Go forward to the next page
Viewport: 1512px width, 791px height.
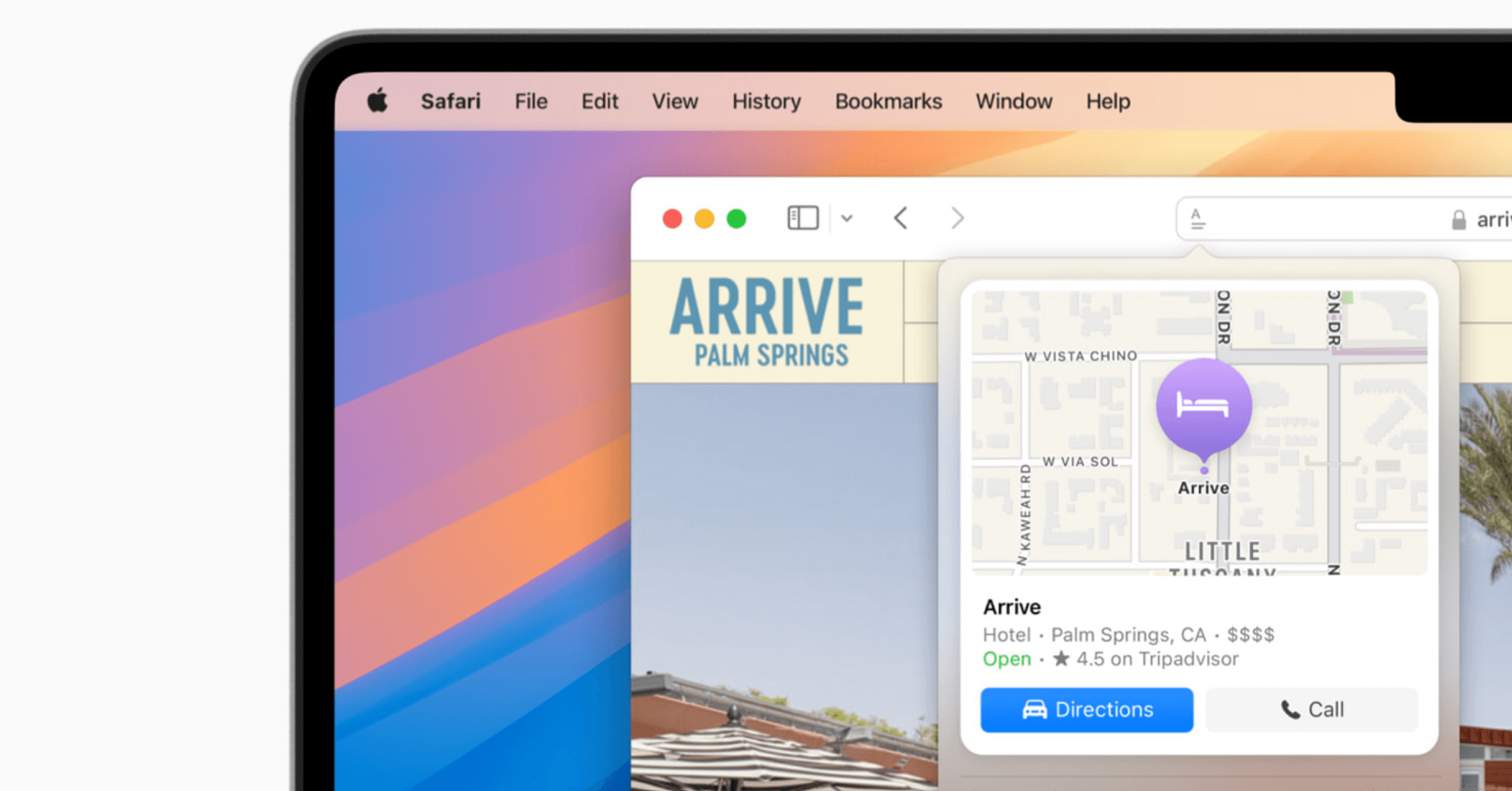click(957, 219)
